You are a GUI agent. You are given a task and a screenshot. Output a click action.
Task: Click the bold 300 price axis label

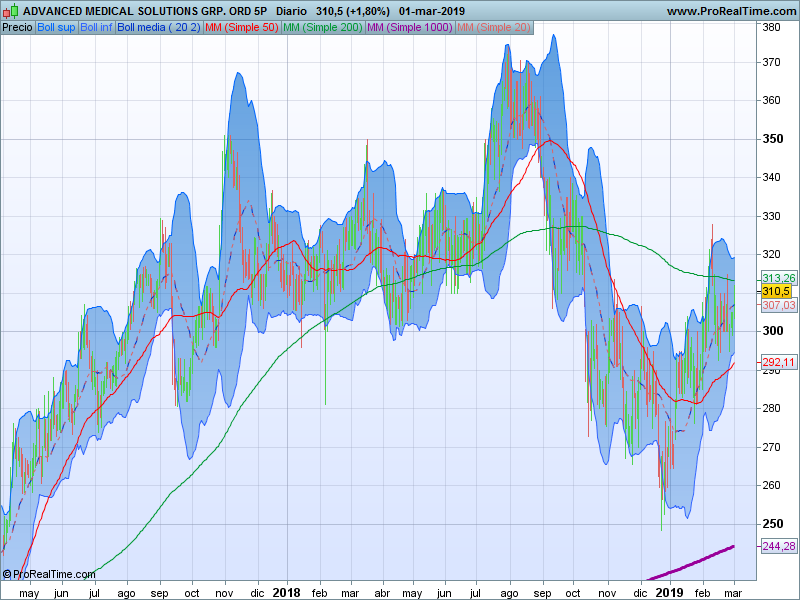tap(772, 331)
